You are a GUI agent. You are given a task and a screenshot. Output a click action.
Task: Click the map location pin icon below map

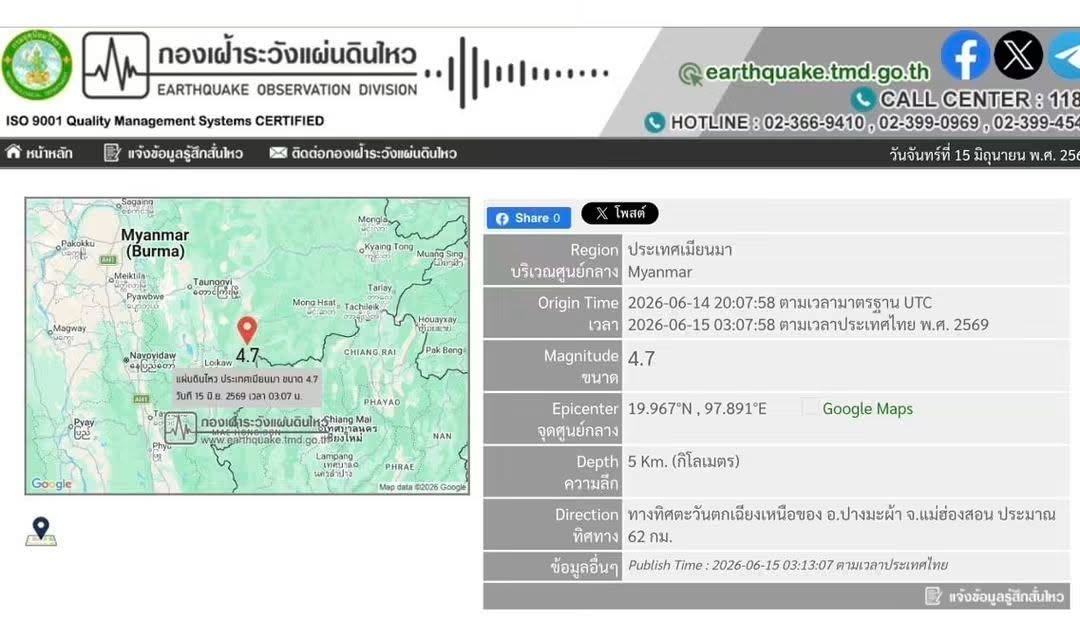[41, 531]
